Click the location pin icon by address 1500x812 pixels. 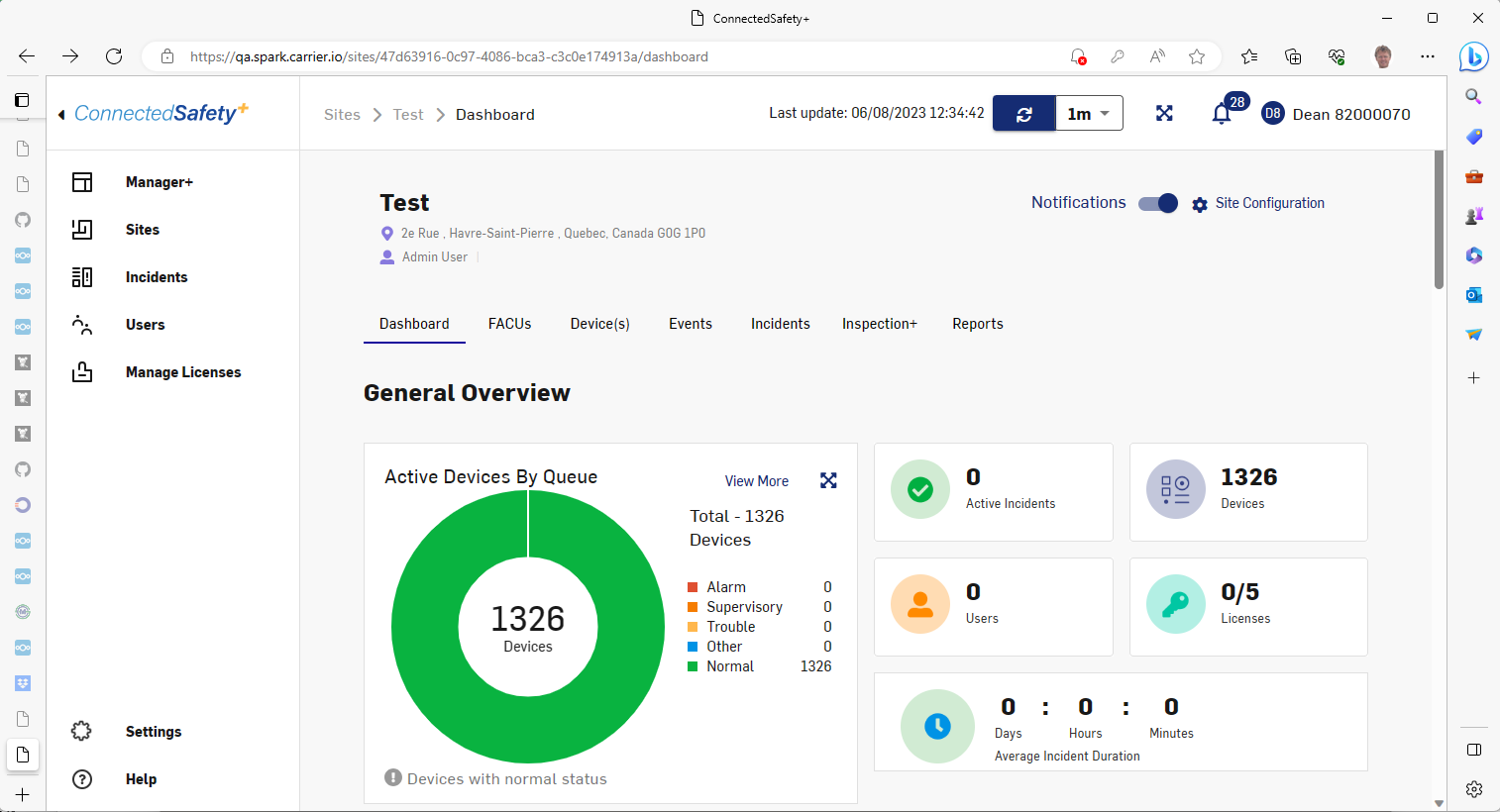pos(387,234)
